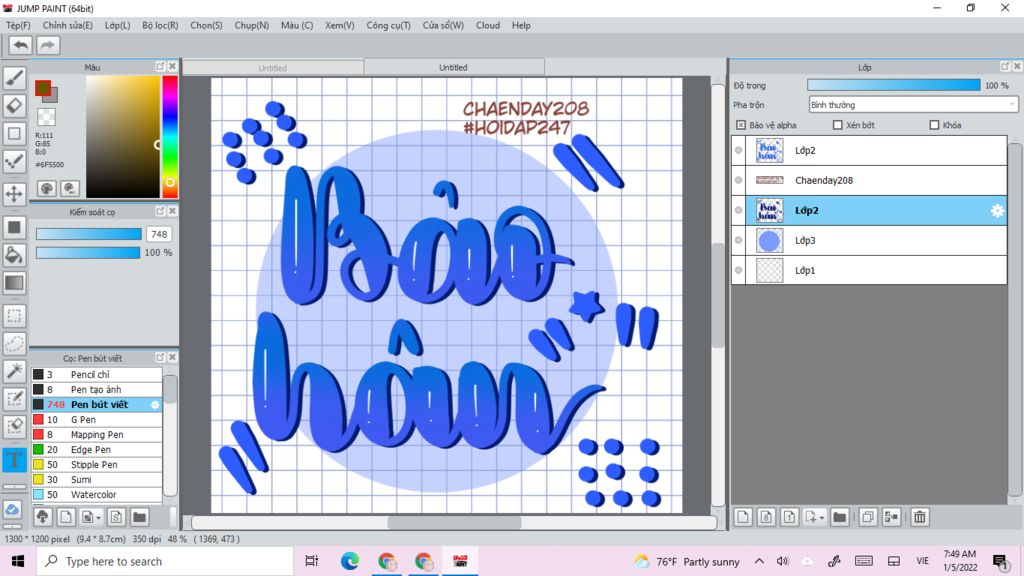Adjust the Độ trong layer opacity slider
This screenshot has height=576, width=1024.
click(893, 86)
